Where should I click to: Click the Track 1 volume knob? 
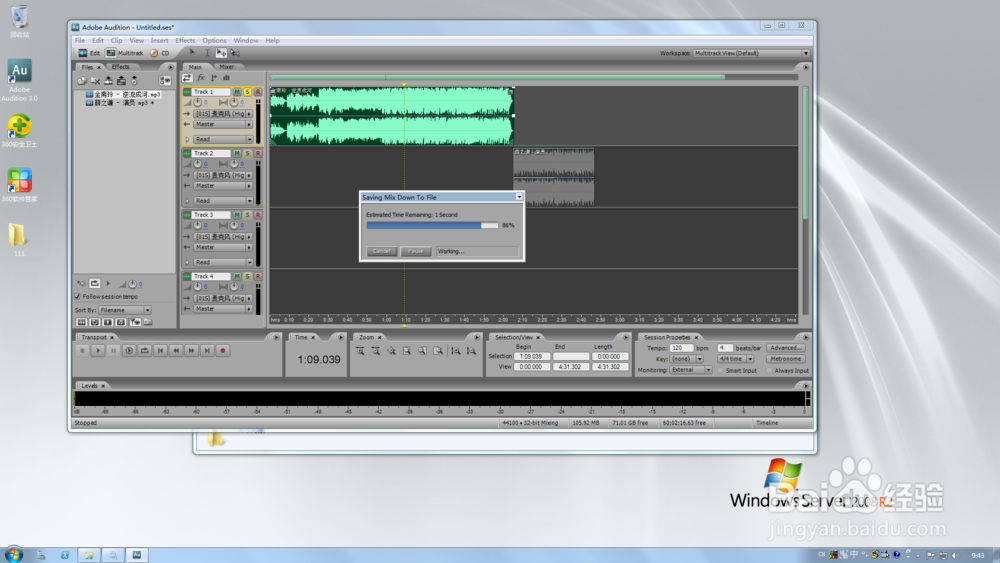pos(198,102)
